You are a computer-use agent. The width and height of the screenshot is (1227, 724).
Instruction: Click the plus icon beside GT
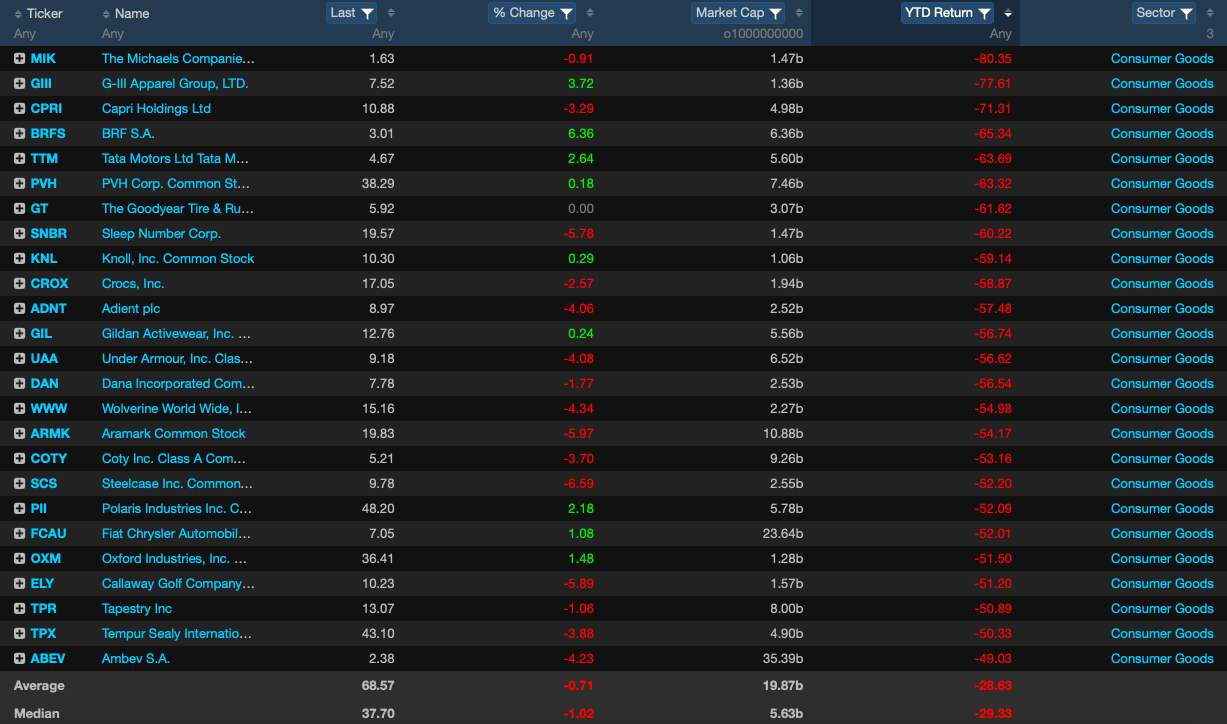[19, 209]
